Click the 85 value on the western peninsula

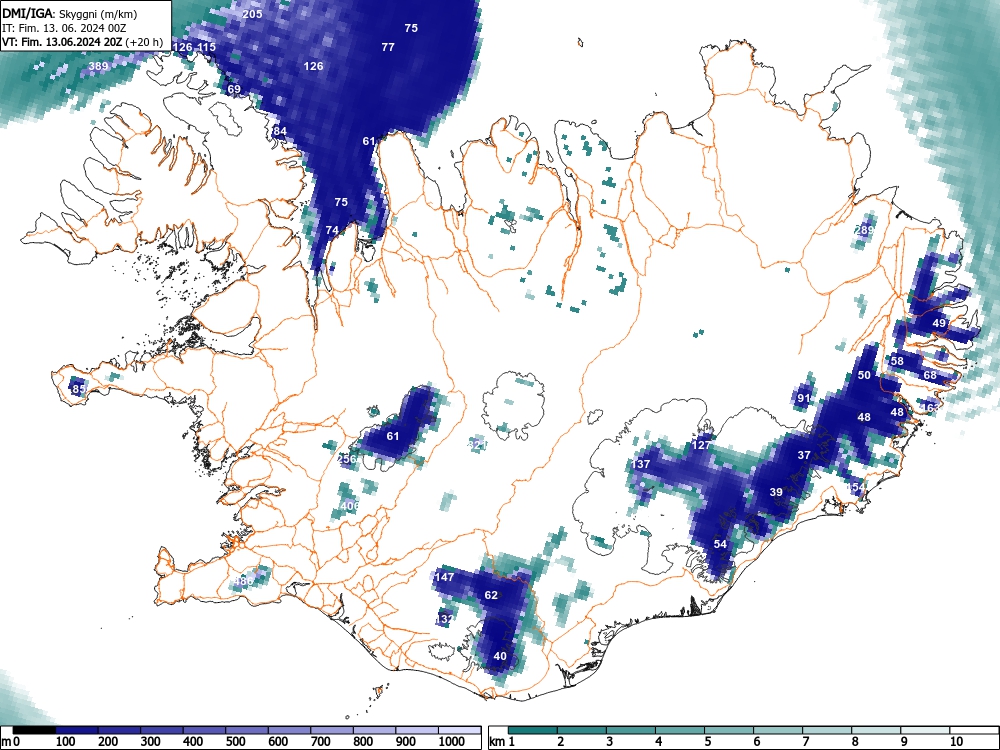coord(79,388)
